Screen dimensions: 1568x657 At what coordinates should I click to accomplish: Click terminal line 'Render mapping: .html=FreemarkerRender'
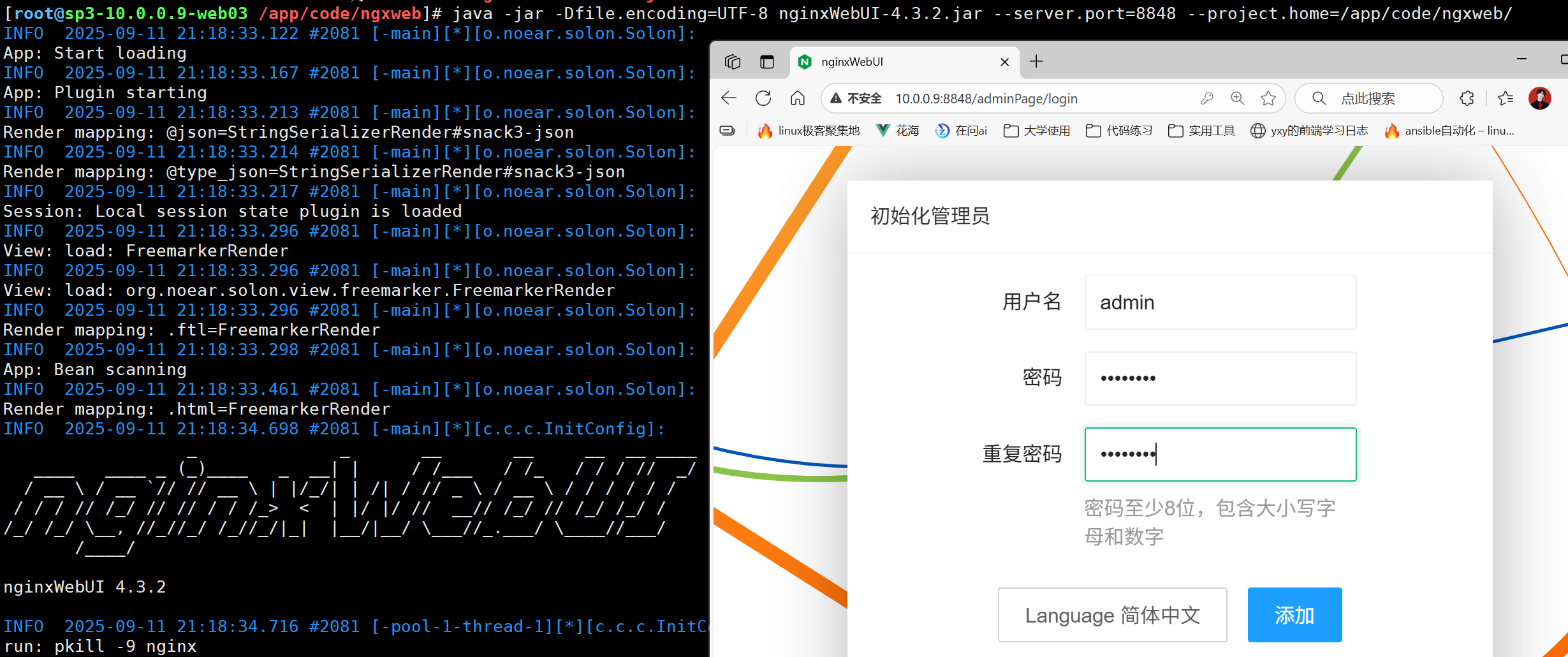197,409
